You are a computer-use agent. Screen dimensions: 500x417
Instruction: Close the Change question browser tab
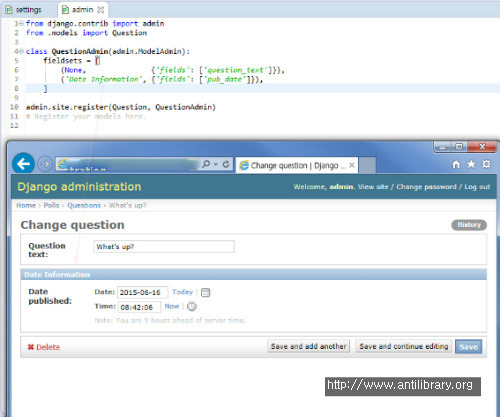tap(352, 165)
